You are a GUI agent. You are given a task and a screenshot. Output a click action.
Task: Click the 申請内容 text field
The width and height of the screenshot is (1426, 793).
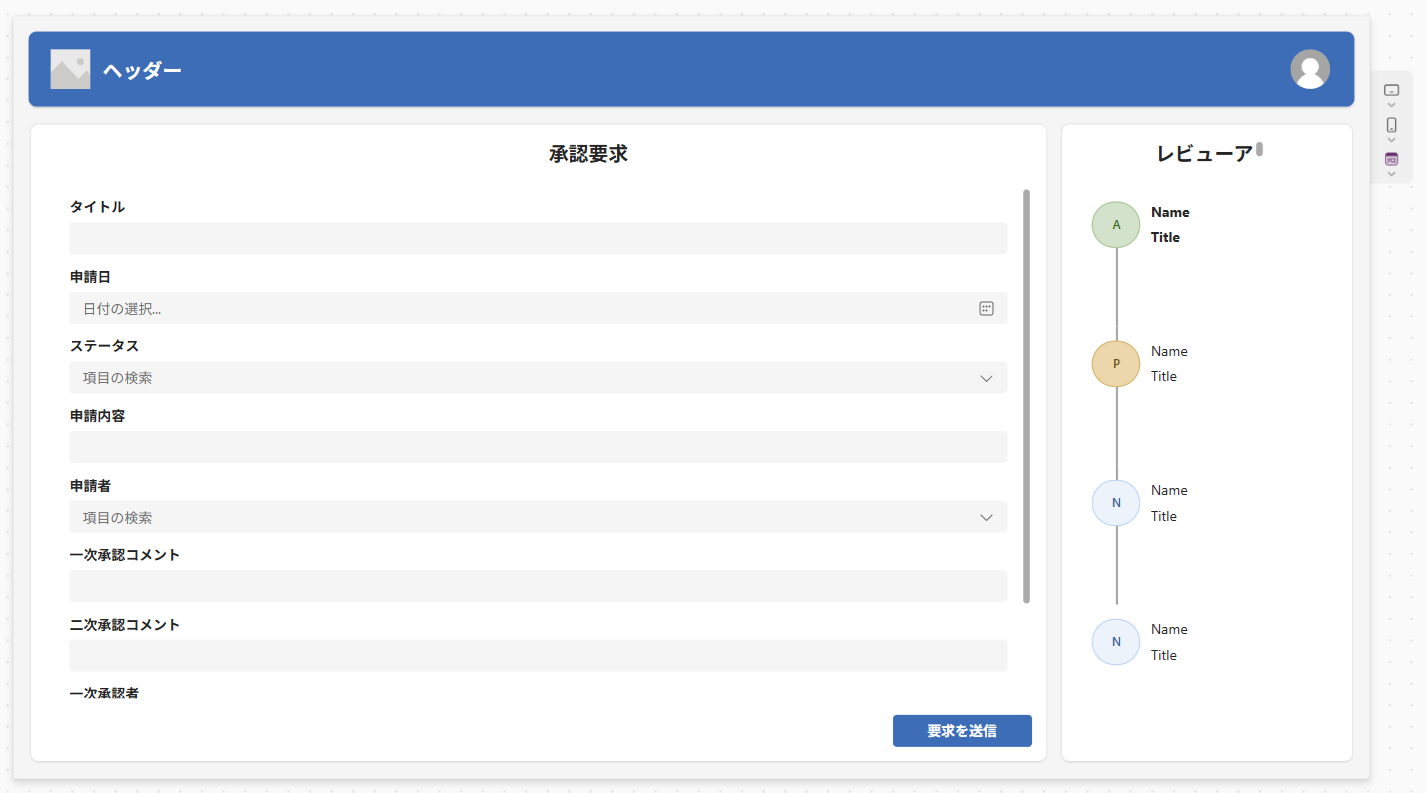537,447
